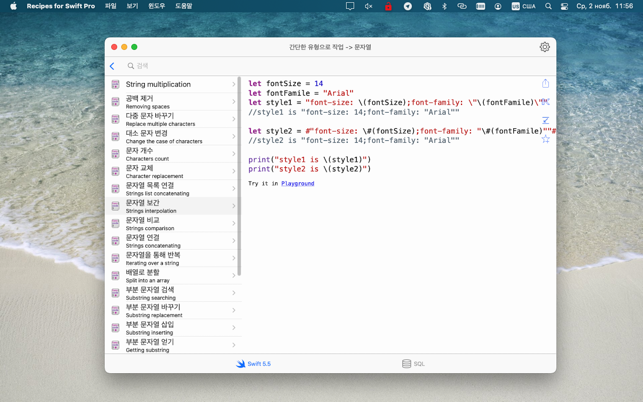Click the muted volume icon in menu bar
643x402 pixels.
pyautogui.click(x=368, y=6)
